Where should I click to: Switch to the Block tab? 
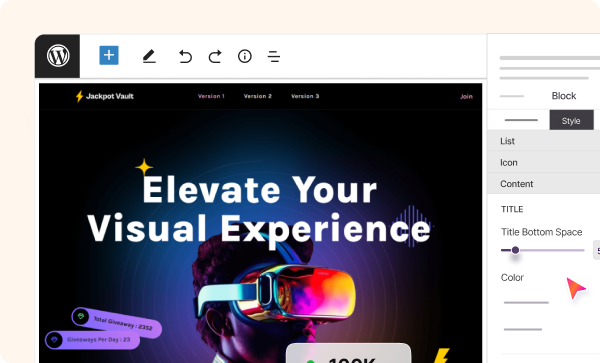564,96
